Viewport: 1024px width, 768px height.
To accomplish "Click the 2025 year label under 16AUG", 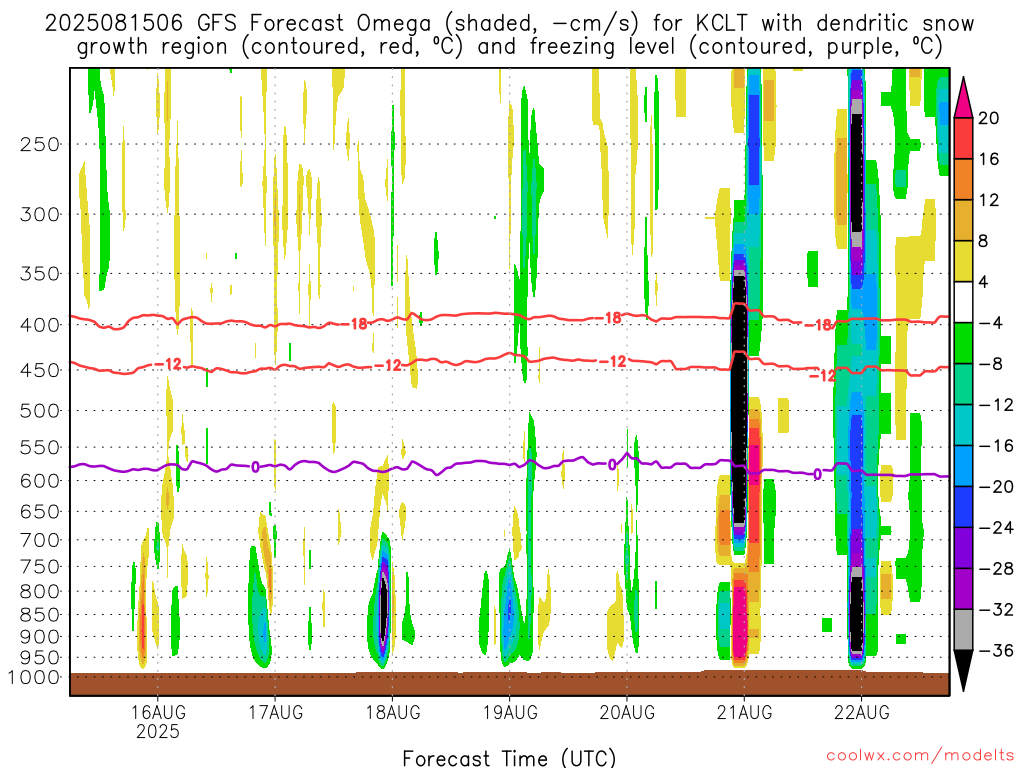I will [157, 731].
